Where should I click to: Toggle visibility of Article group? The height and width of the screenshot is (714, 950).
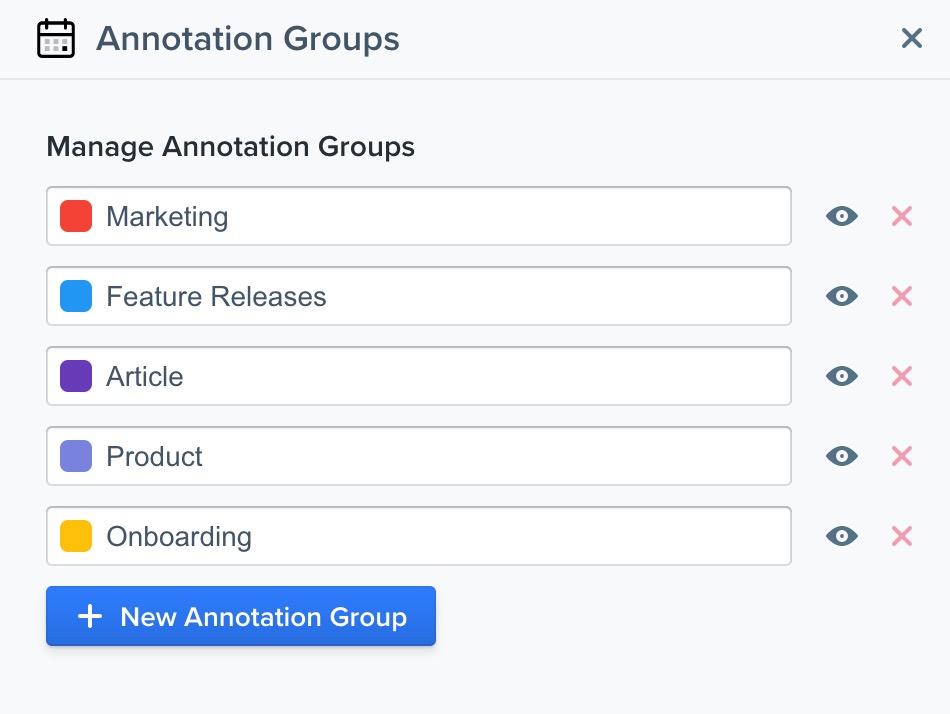842,376
